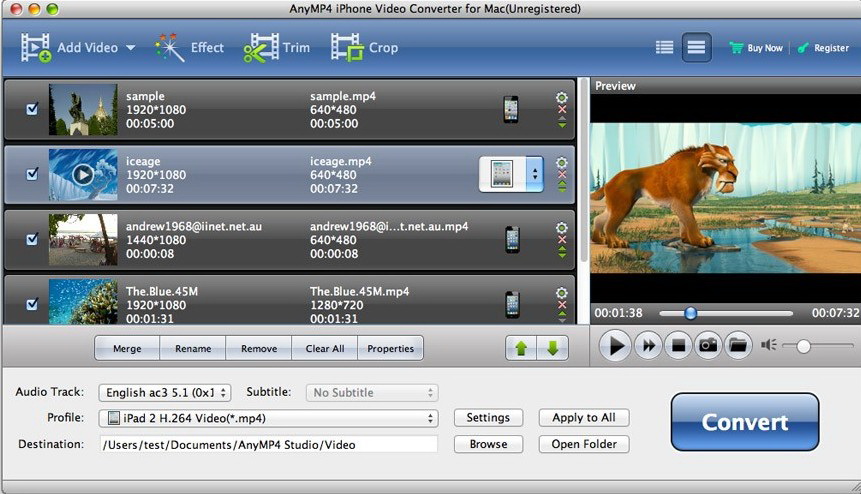
Task: Fast forward the preview video
Action: click(648, 345)
